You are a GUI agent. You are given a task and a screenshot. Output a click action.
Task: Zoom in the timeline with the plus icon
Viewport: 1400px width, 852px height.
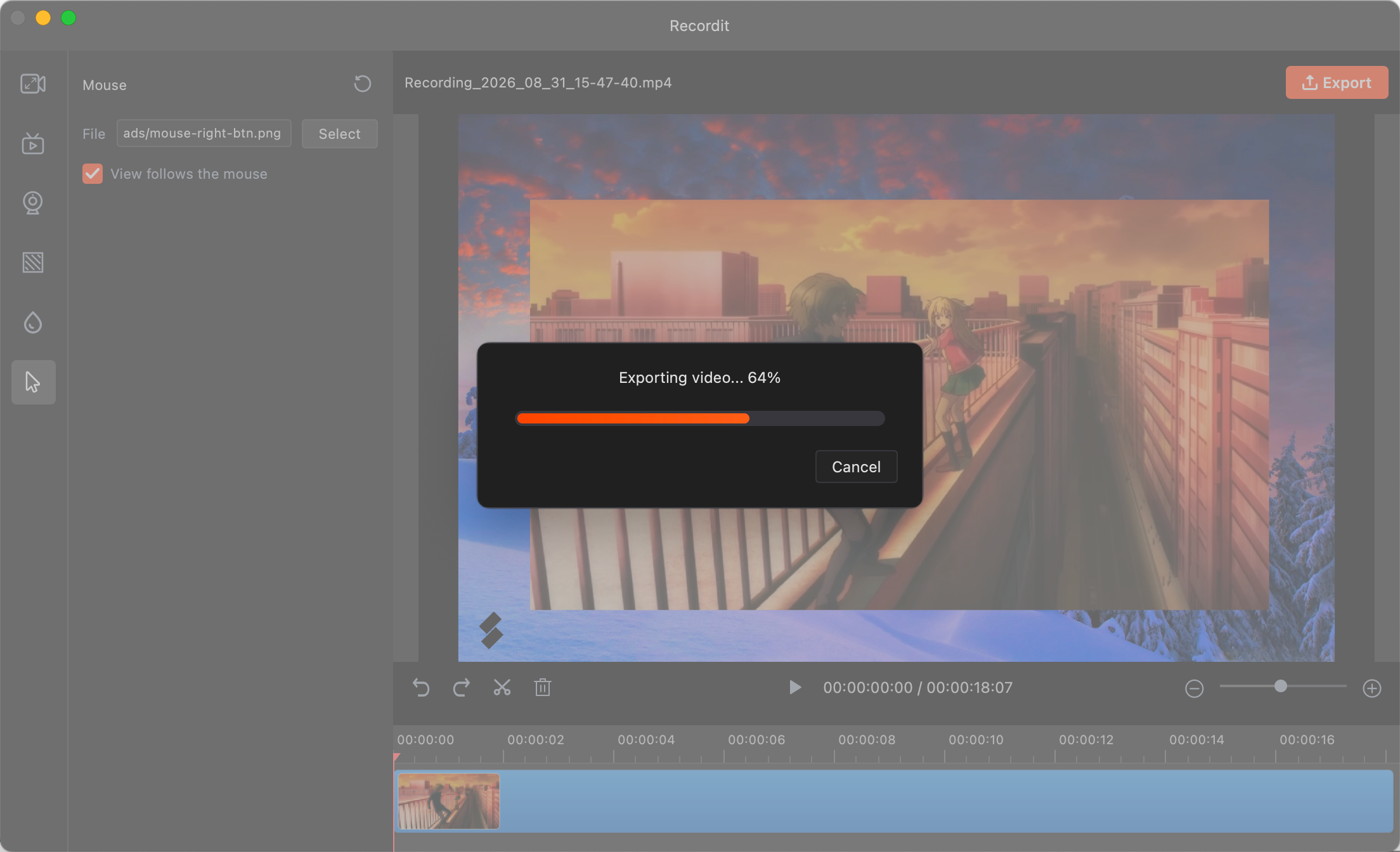pyautogui.click(x=1372, y=688)
